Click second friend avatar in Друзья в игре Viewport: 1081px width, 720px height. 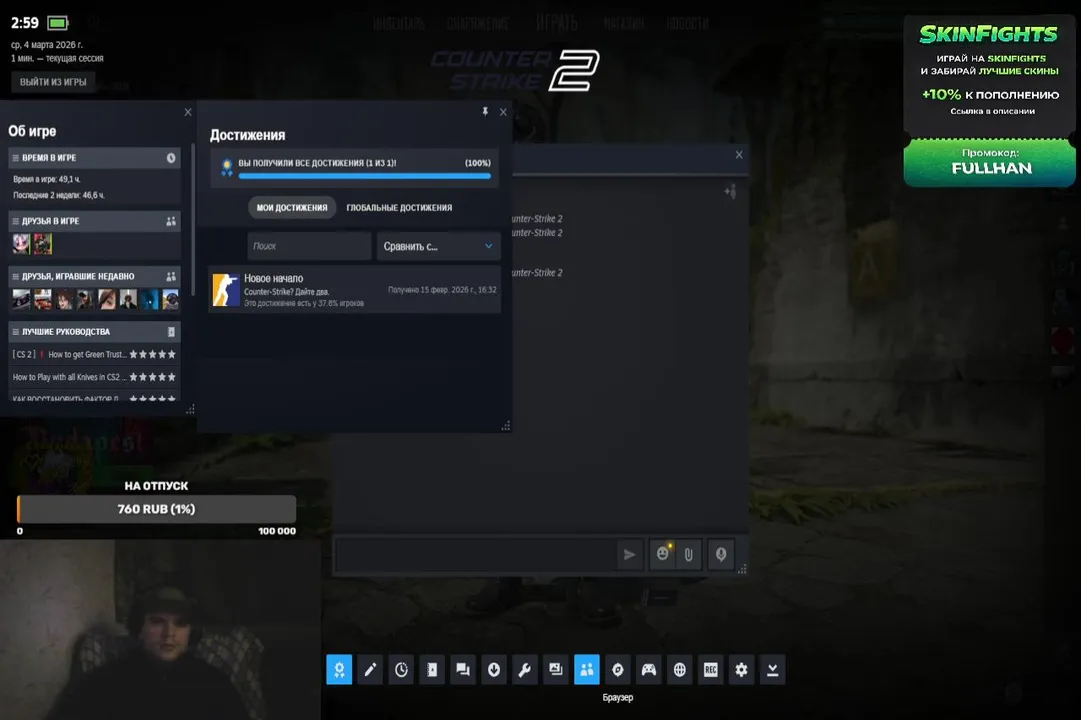coord(43,243)
